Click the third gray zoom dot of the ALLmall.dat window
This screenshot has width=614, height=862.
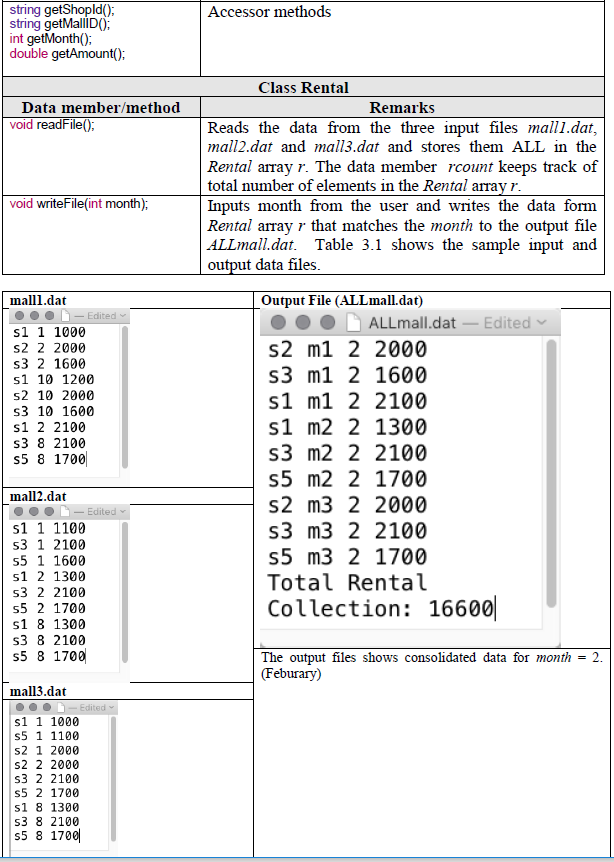click(328, 323)
